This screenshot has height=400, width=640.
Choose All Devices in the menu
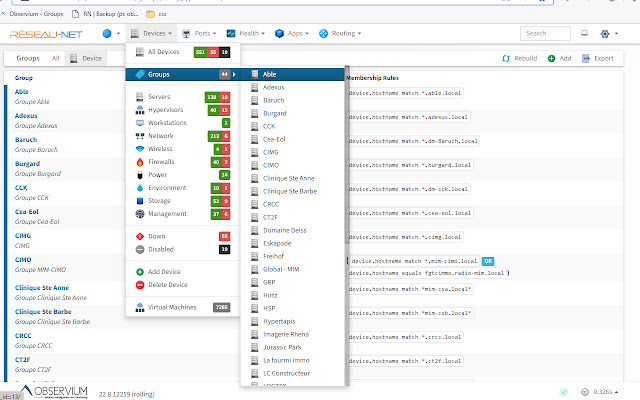pos(183,52)
